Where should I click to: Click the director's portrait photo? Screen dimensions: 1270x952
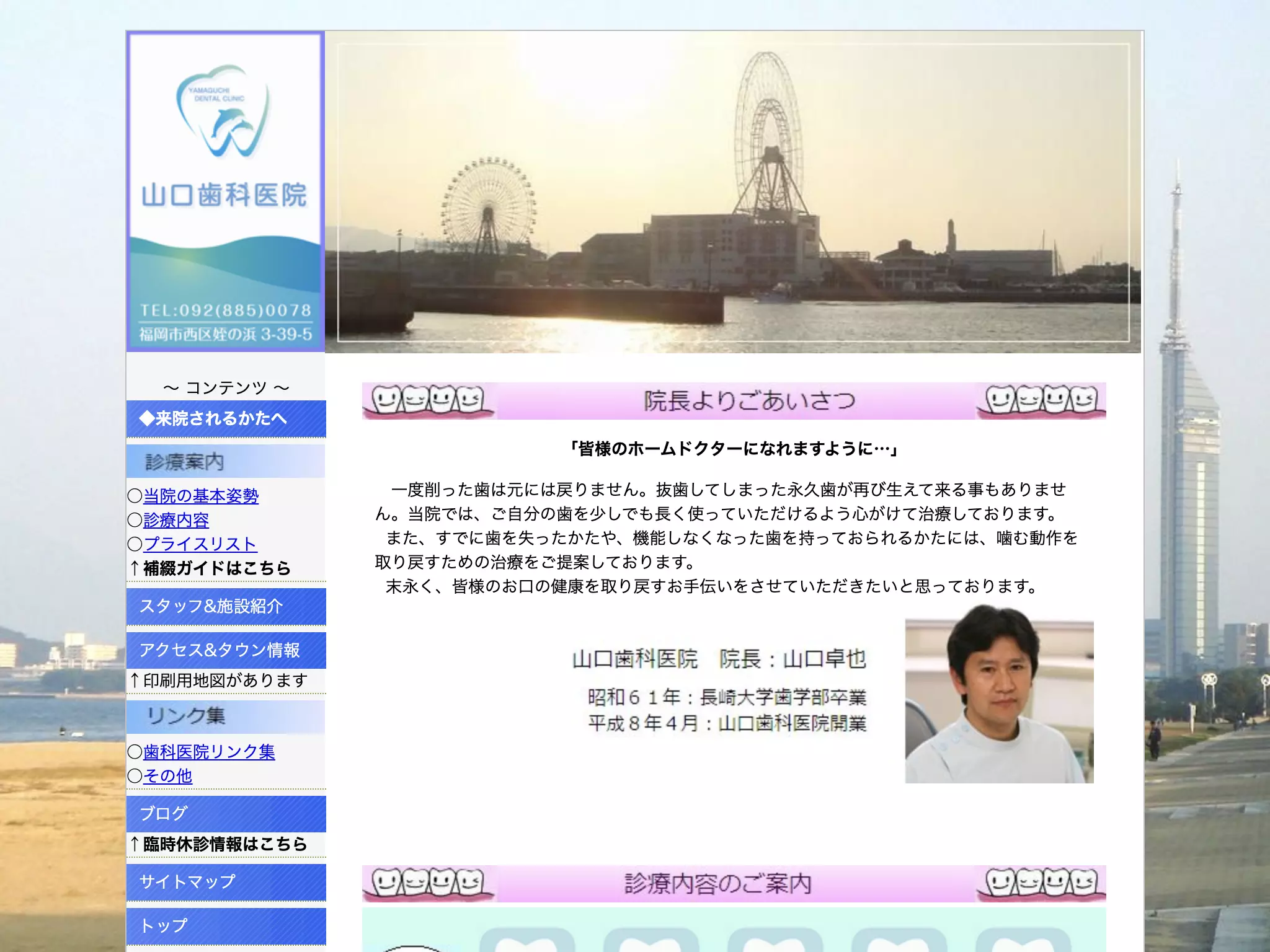(999, 694)
